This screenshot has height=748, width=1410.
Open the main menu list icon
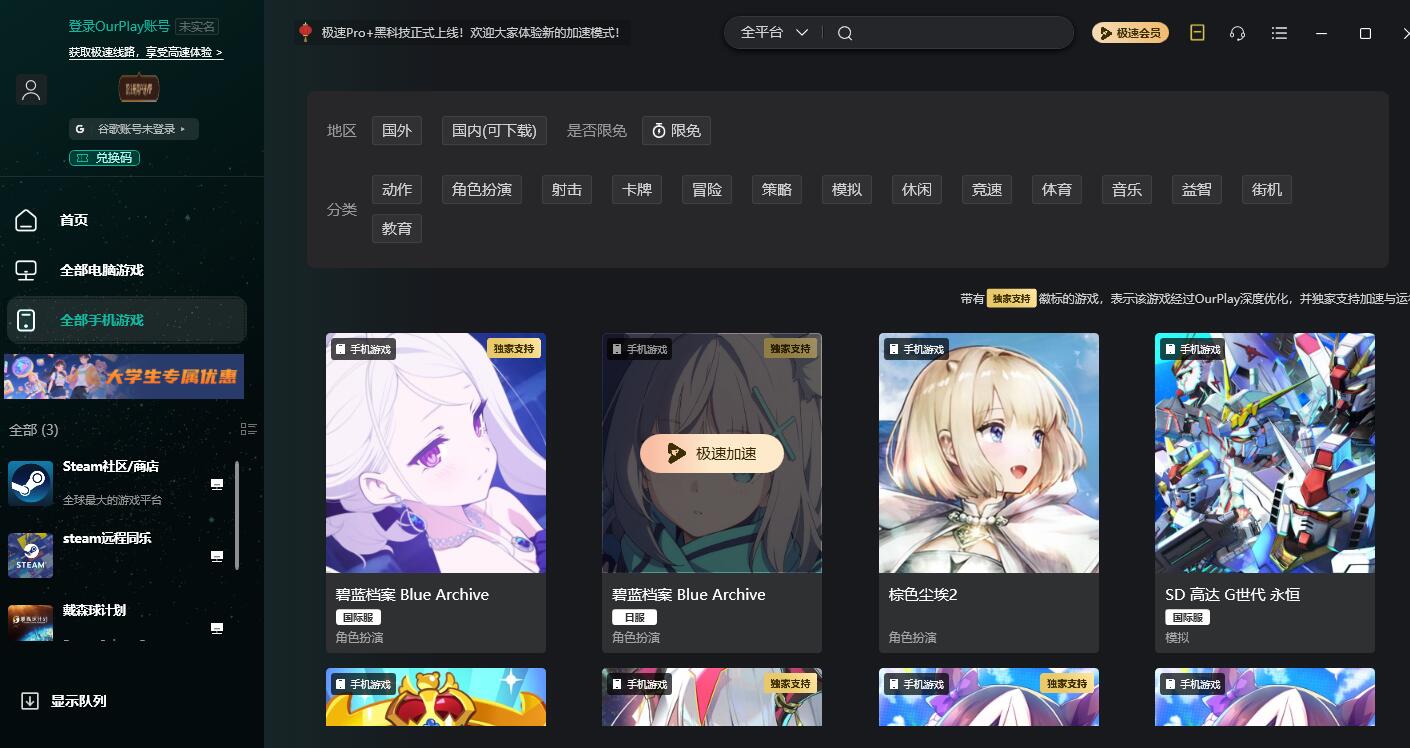point(1279,33)
